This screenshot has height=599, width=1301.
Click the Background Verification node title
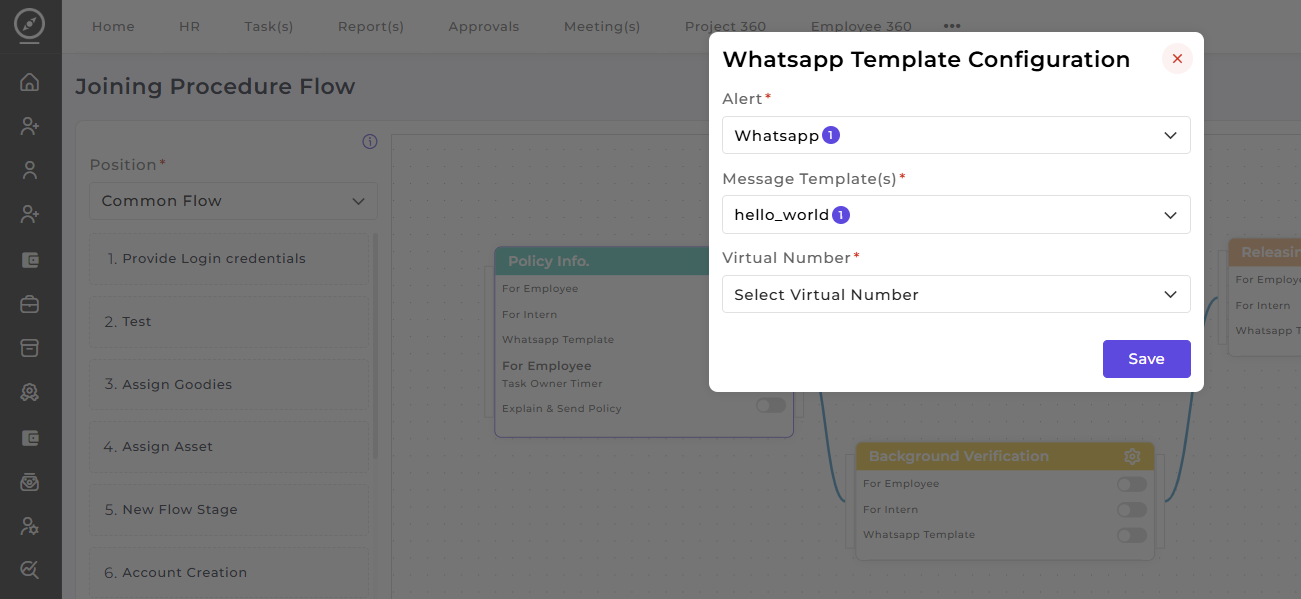pos(959,456)
